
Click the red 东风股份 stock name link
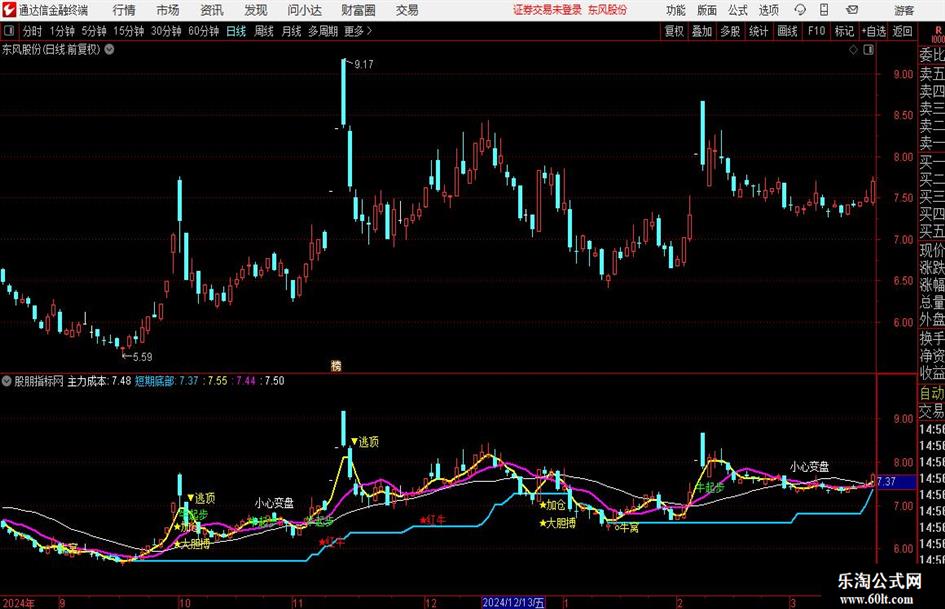click(607, 10)
